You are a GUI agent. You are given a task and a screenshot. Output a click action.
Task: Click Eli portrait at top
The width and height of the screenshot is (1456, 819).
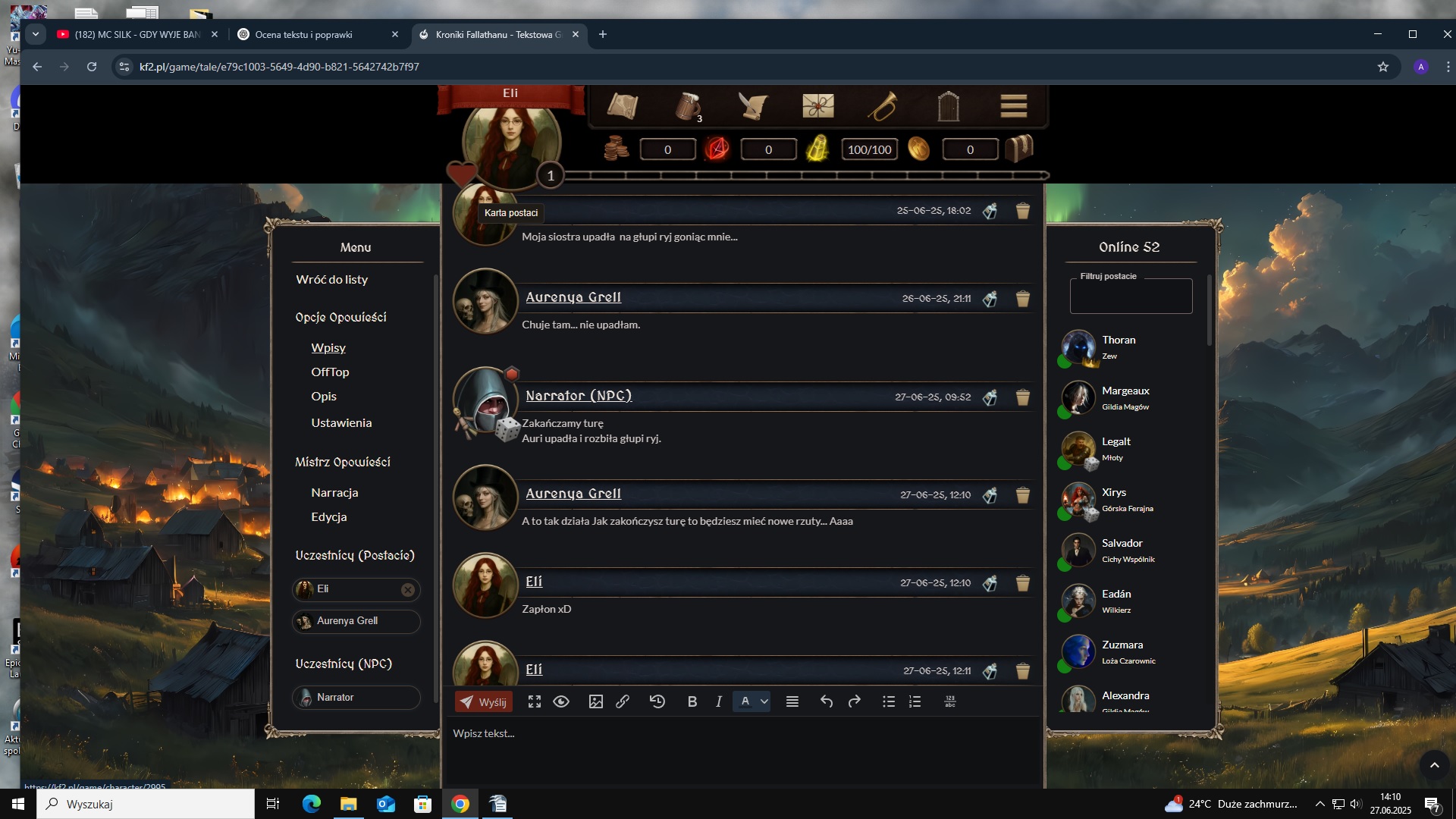[x=510, y=146]
